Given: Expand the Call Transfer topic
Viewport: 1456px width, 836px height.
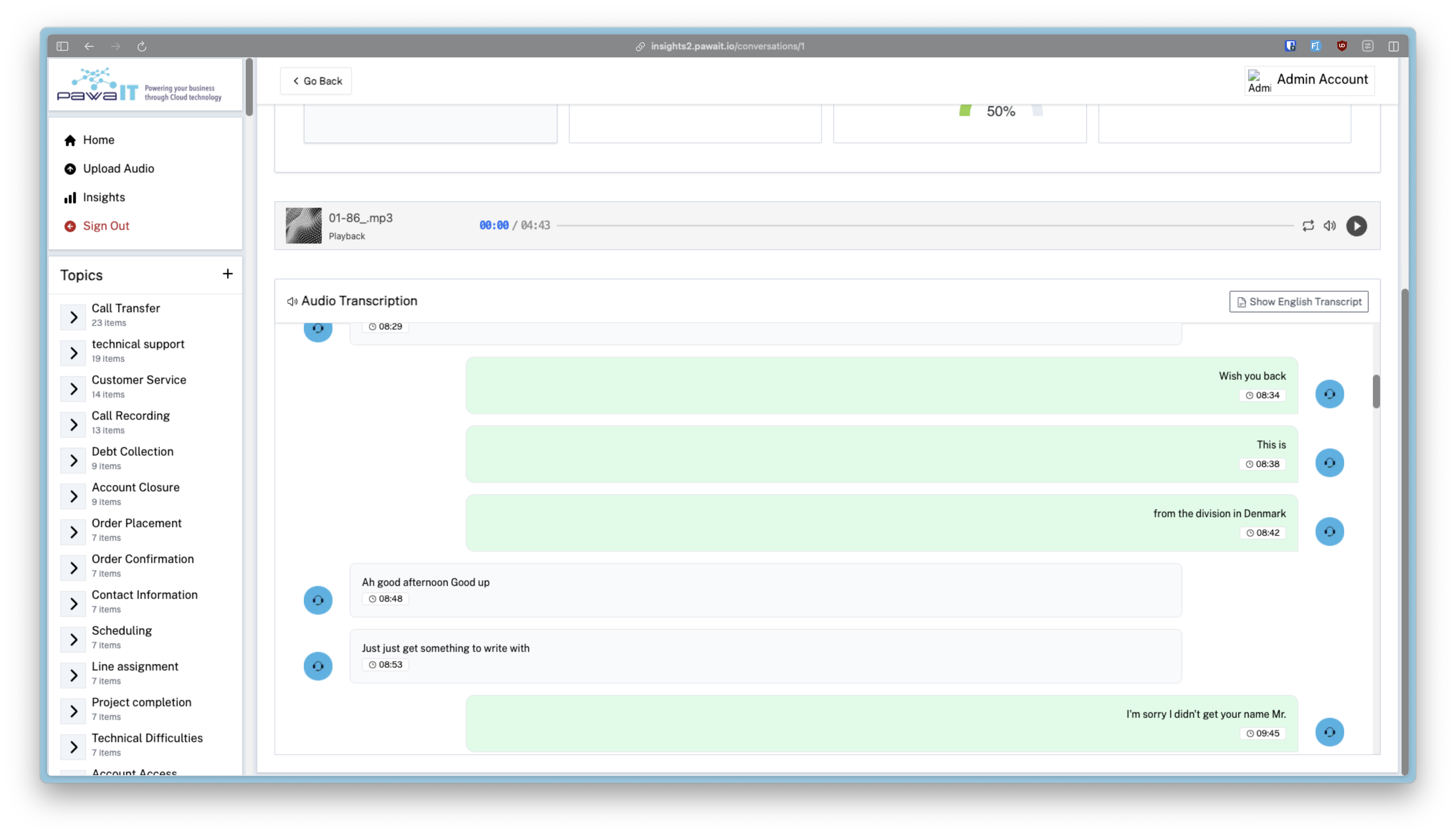Looking at the screenshot, I should point(73,317).
